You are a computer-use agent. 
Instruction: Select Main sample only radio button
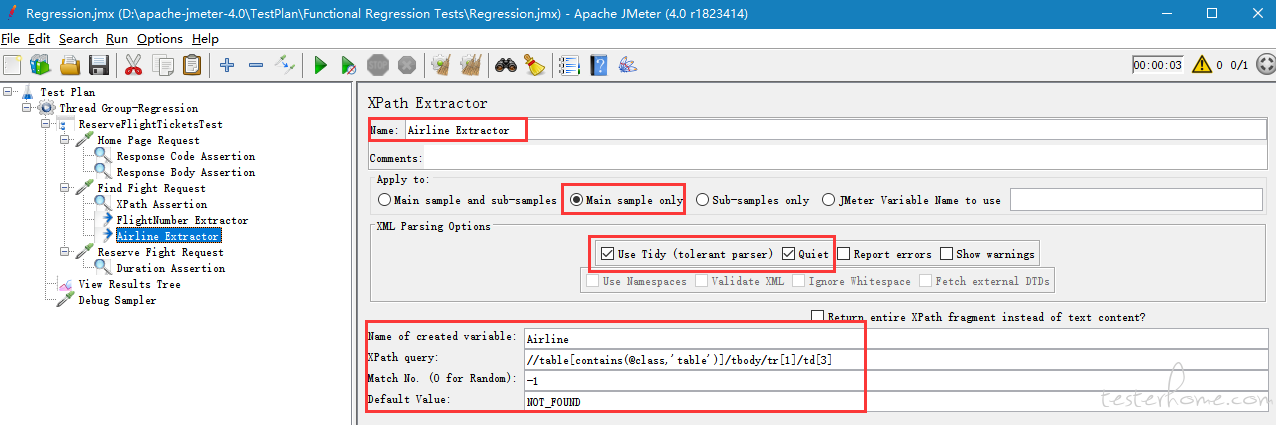click(576, 200)
